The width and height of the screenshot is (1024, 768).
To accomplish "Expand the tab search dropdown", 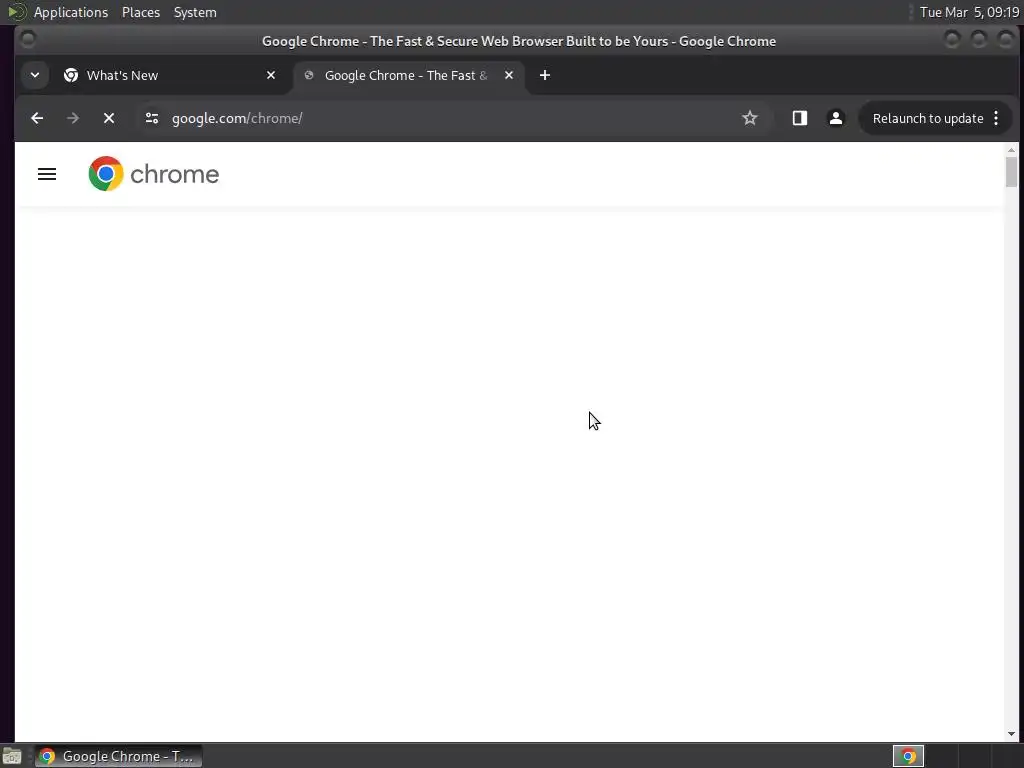I will pyautogui.click(x=35, y=75).
